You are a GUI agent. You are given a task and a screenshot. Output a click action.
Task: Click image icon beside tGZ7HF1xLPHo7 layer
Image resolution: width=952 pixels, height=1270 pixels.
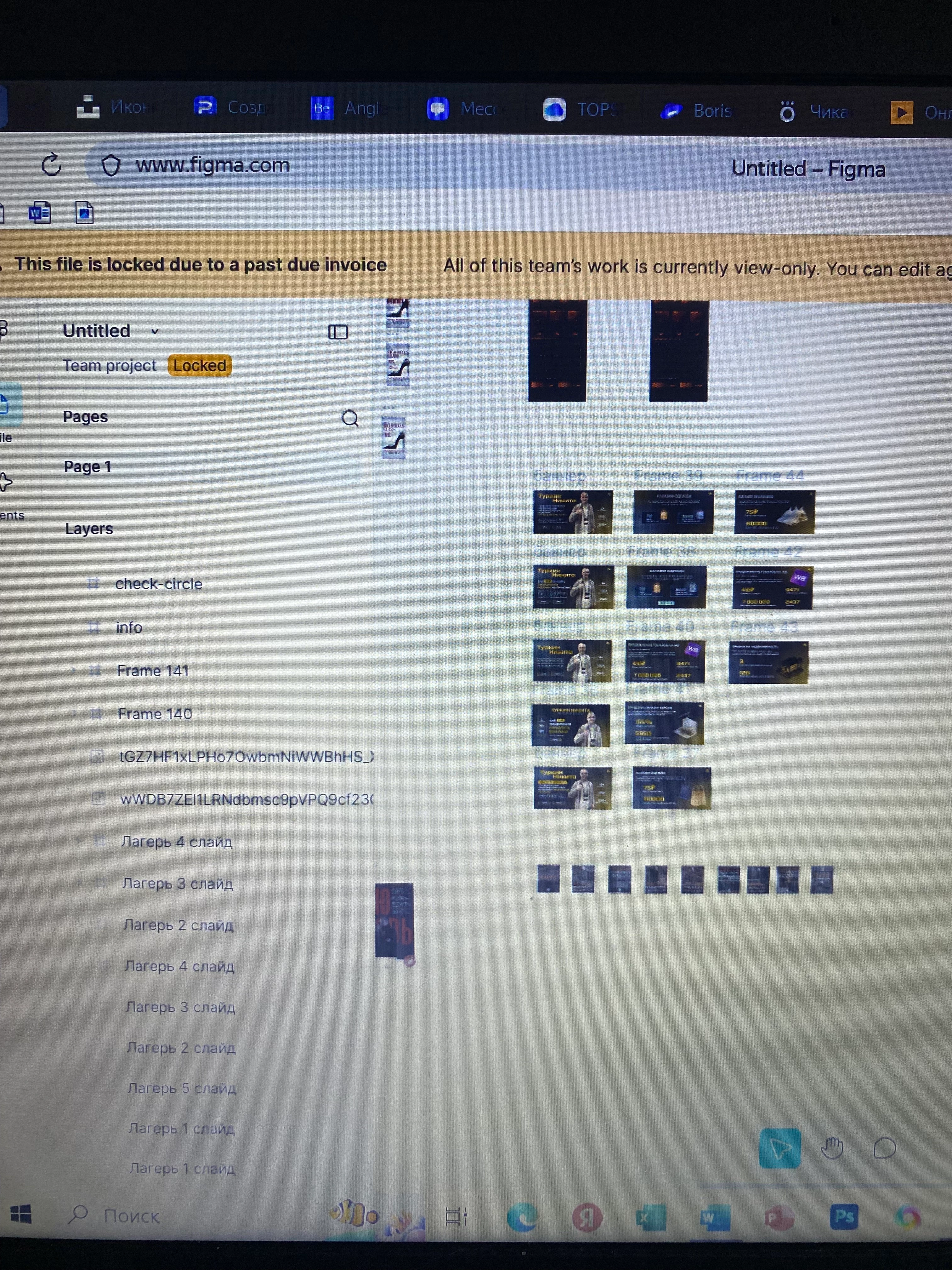[x=97, y=757]
